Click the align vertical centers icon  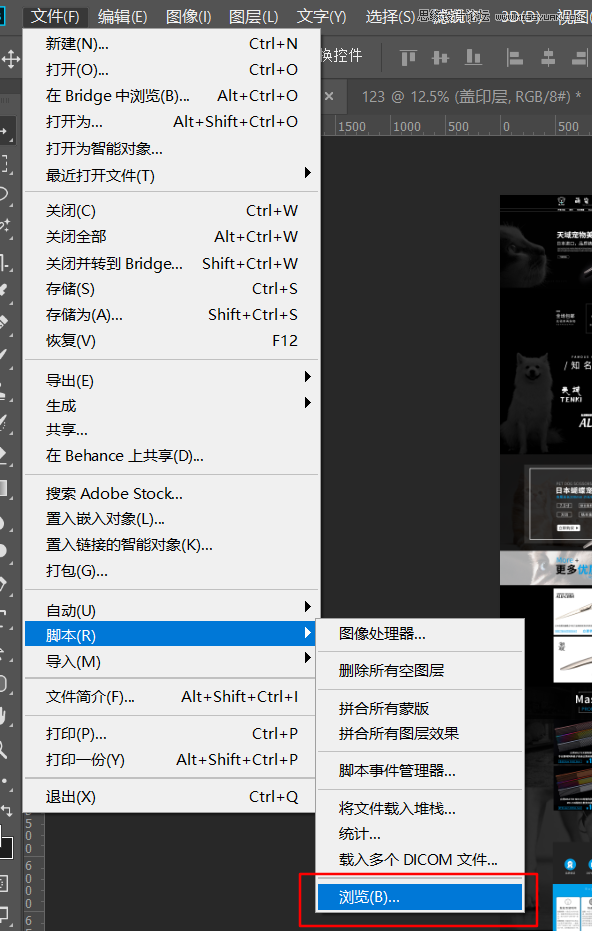coord(441,58)
